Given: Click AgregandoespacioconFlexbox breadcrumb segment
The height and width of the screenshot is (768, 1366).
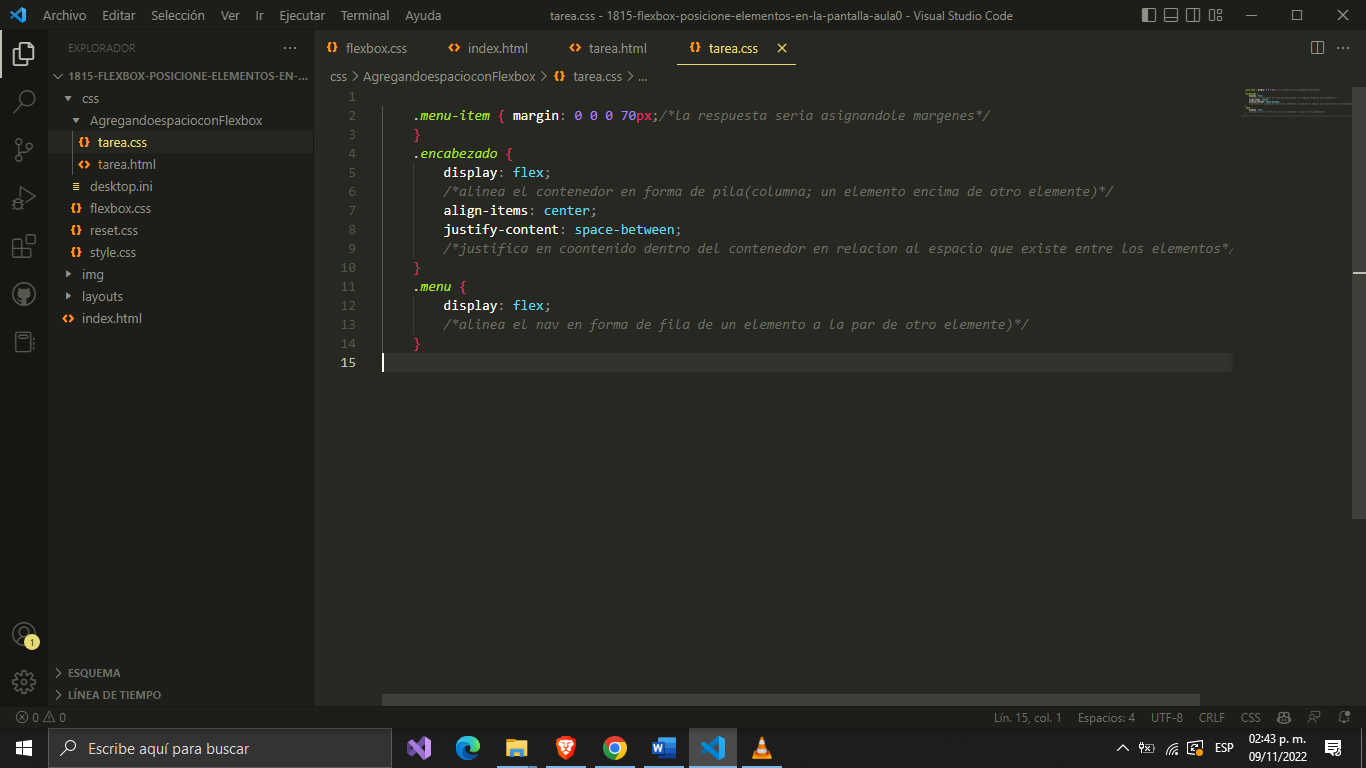Looking at the screenshot, I should [x=449, y=76].
